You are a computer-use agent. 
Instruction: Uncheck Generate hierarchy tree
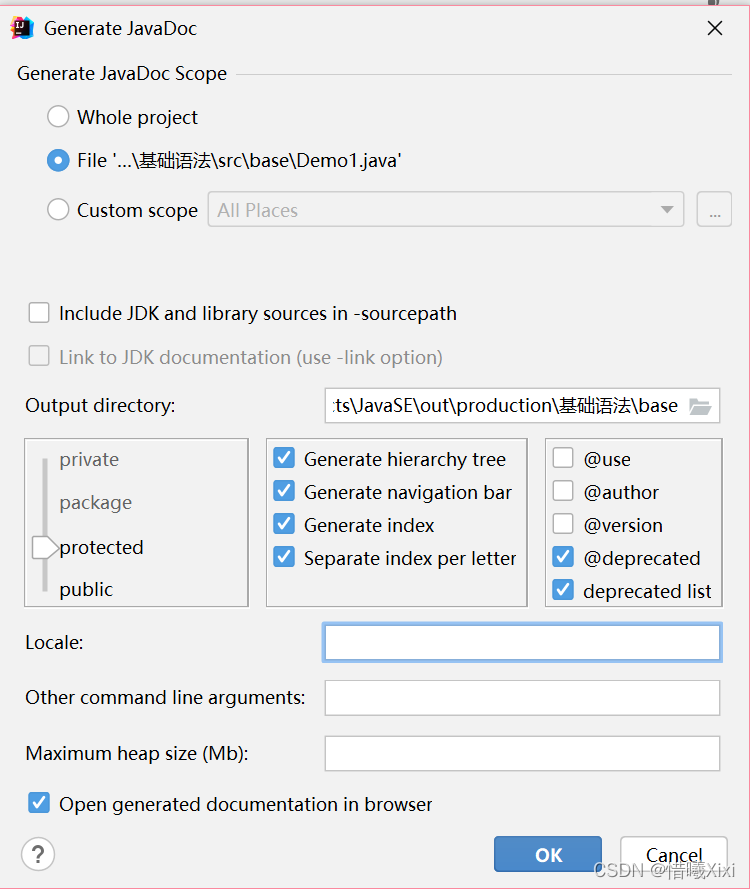click(284, 459)
